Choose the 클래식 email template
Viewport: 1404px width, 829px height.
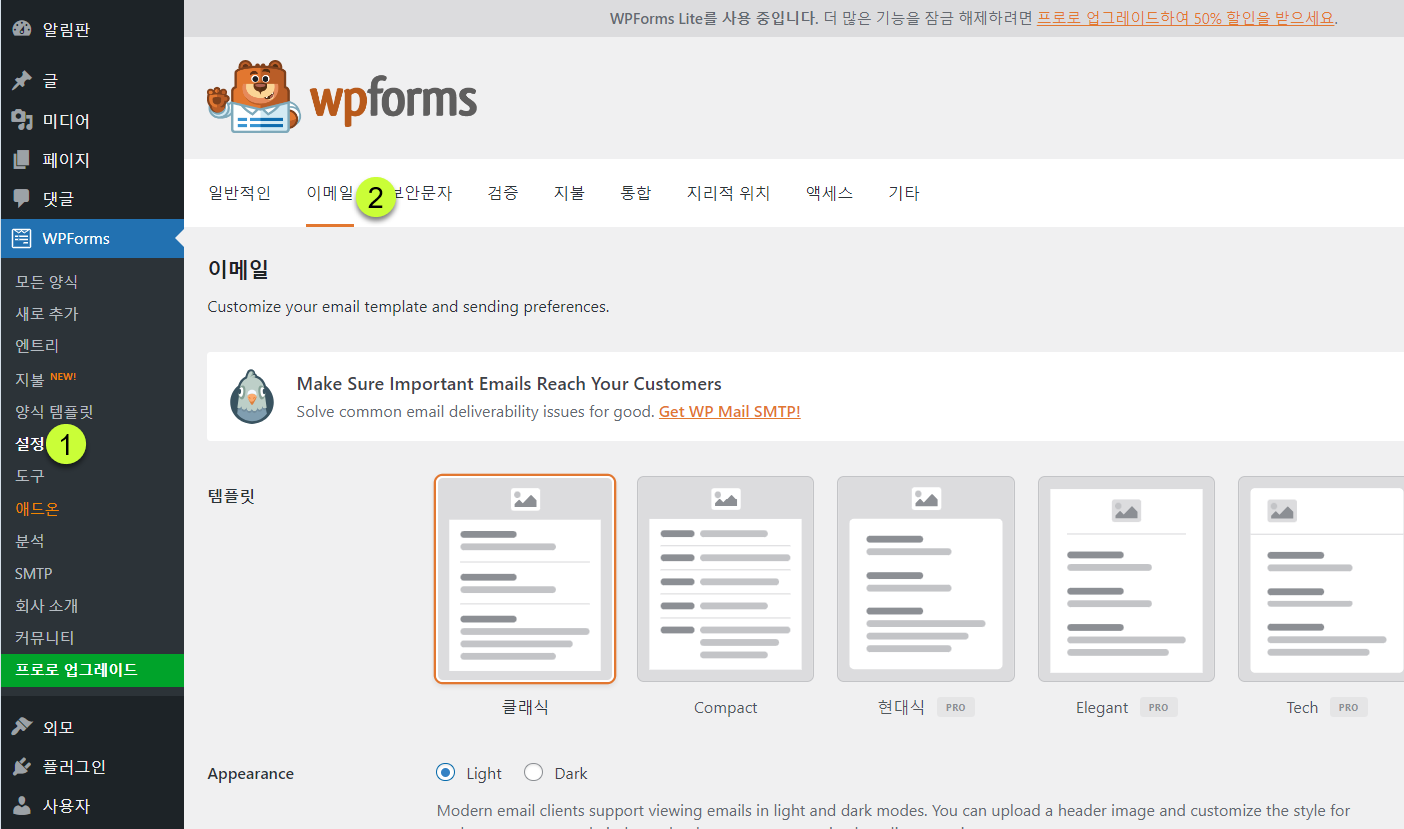(x=525, y=579)
